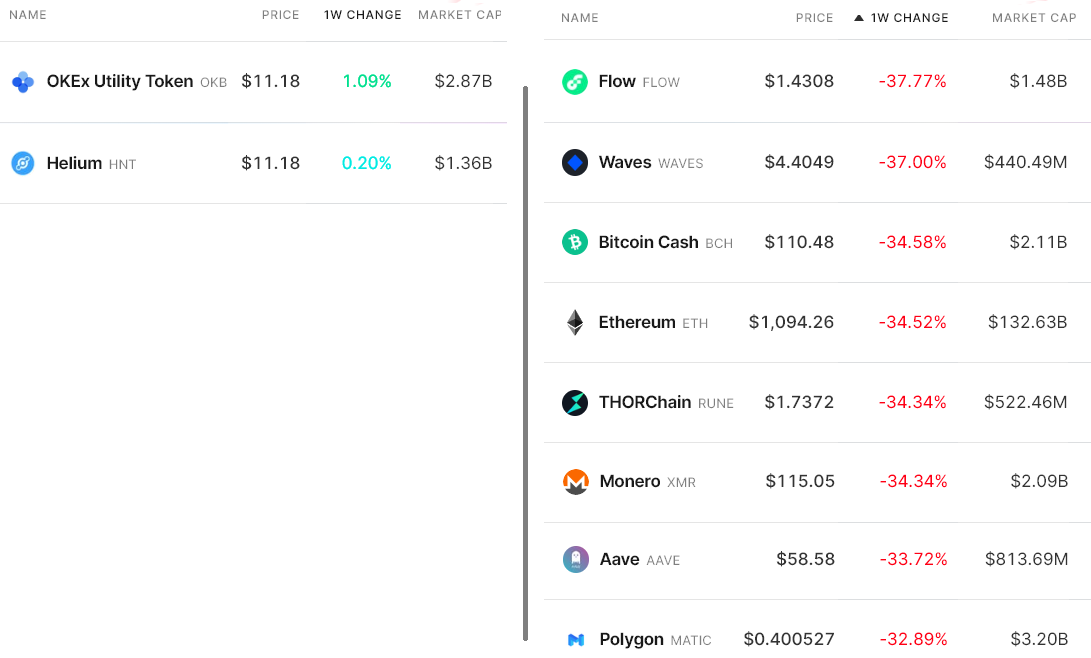Click the Aave ghost icon

coord(575,559)
